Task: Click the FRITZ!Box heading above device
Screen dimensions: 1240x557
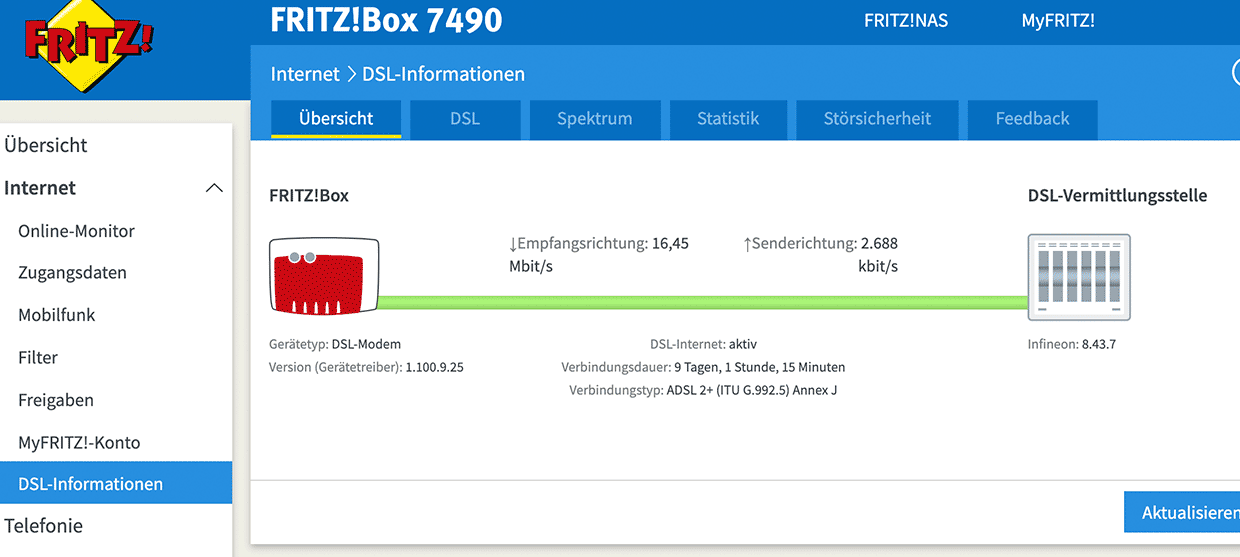Action: pos(309,196)
